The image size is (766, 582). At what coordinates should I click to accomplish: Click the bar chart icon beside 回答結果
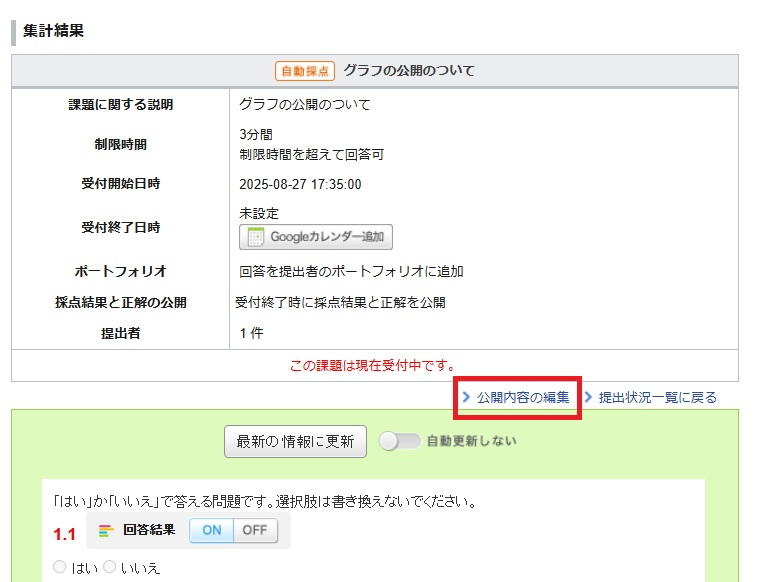coord(106,530)
